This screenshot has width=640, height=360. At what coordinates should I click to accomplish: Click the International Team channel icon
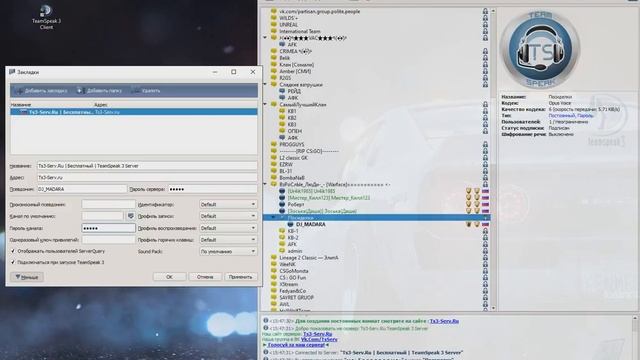point(274,31)
